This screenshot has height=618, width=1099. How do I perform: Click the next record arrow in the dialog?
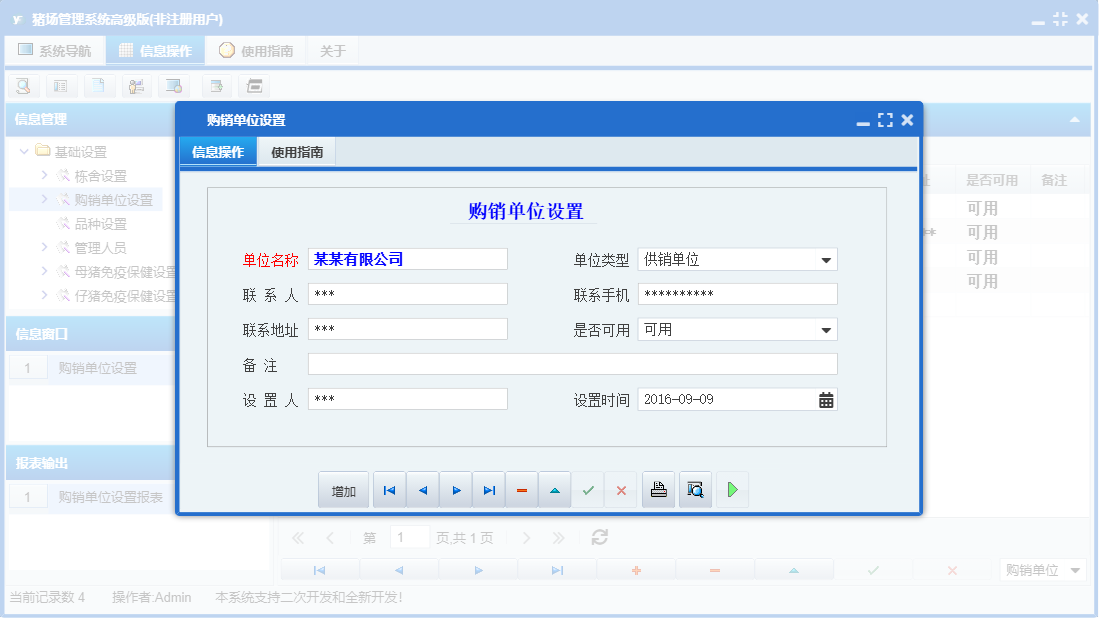pos(456,489)
